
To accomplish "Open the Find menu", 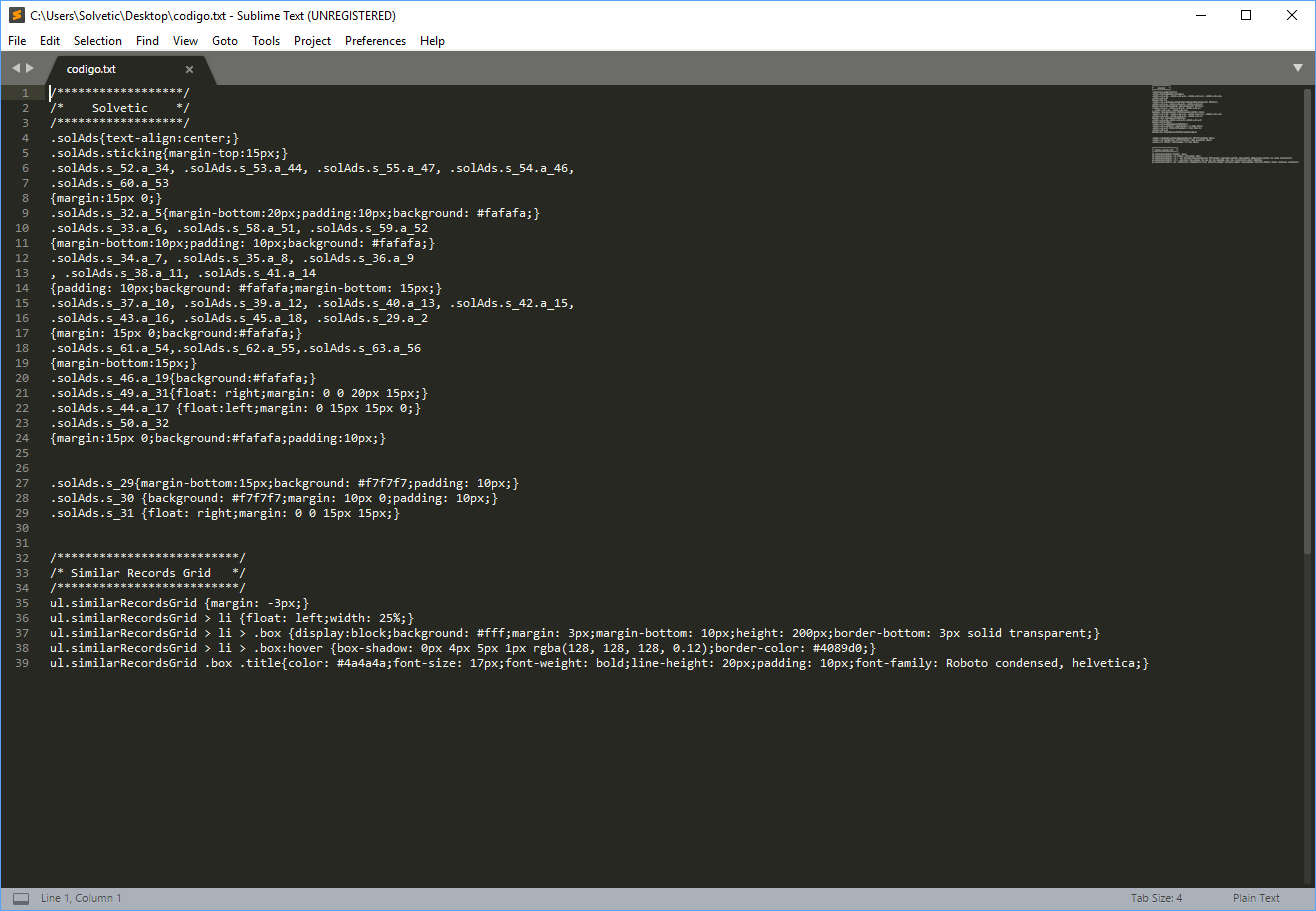I will tap(147, 41).
